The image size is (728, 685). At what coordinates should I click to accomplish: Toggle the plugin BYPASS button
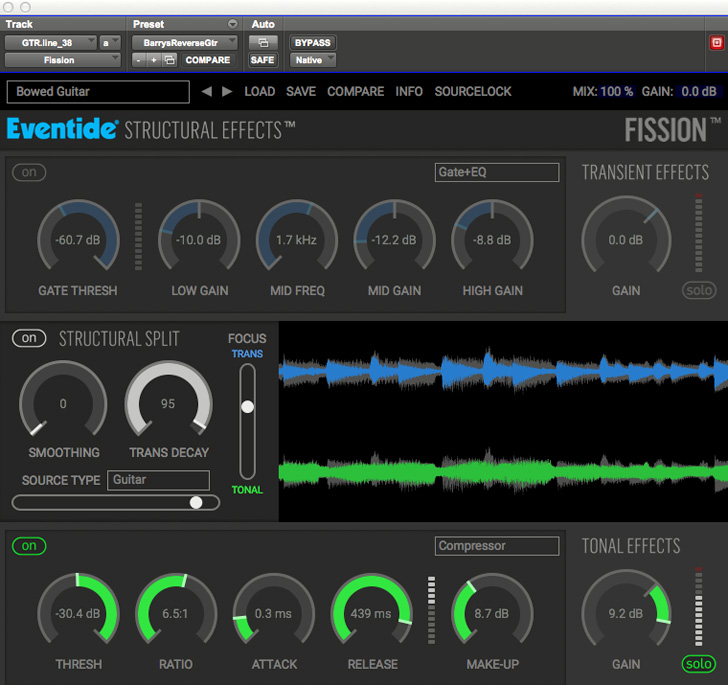click(x=312, y=43)
